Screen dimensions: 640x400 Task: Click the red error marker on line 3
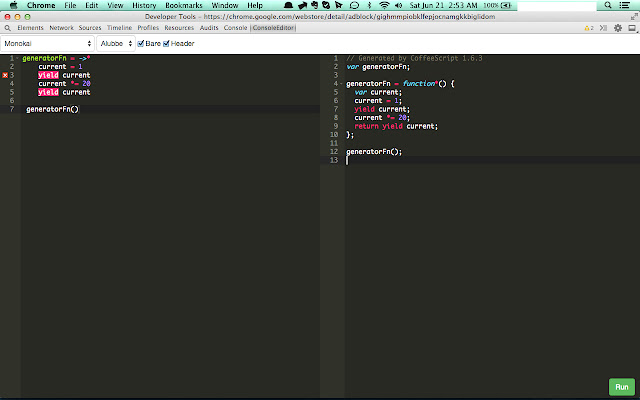tap(5, 75)
